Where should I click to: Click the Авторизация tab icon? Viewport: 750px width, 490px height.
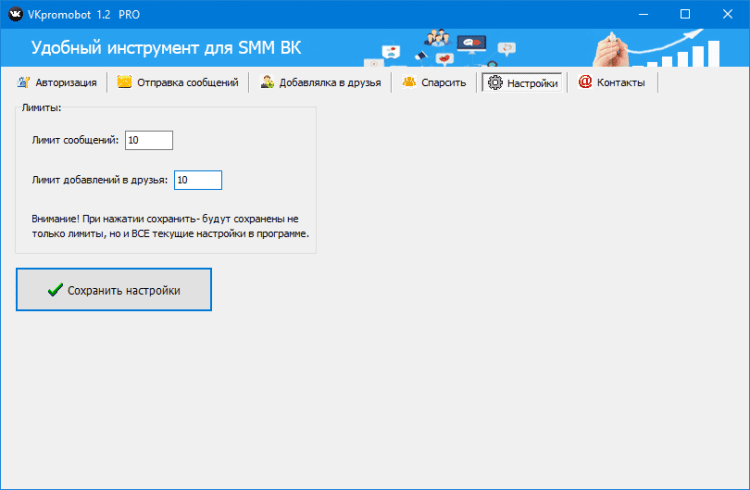tap(23, 82)
